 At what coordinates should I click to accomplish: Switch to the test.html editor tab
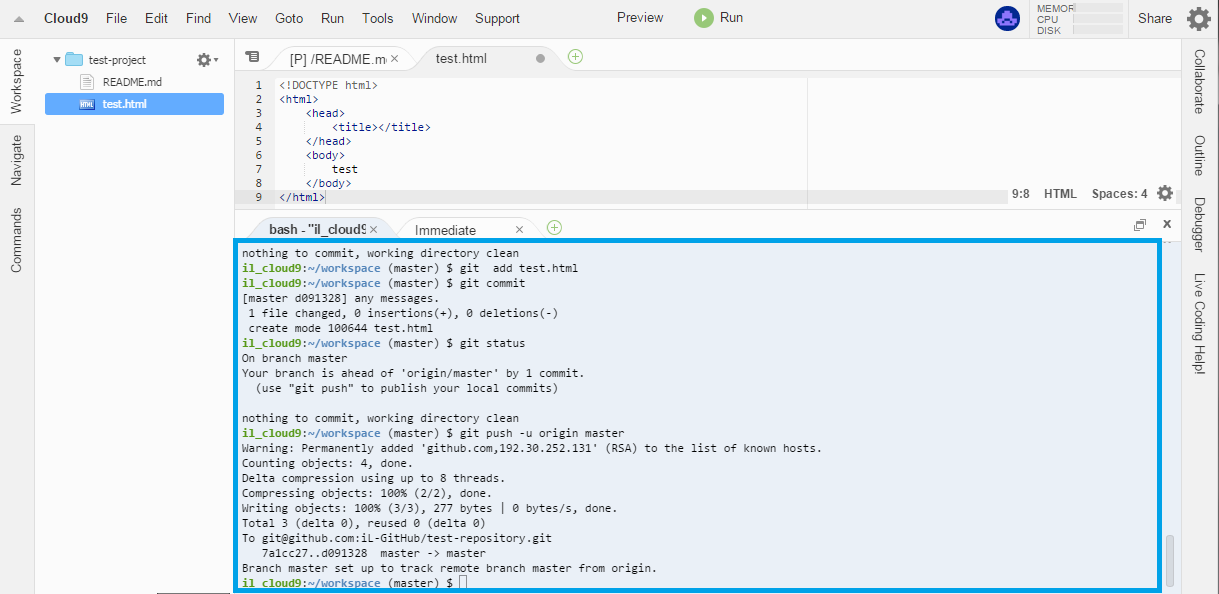pos(461,58)
